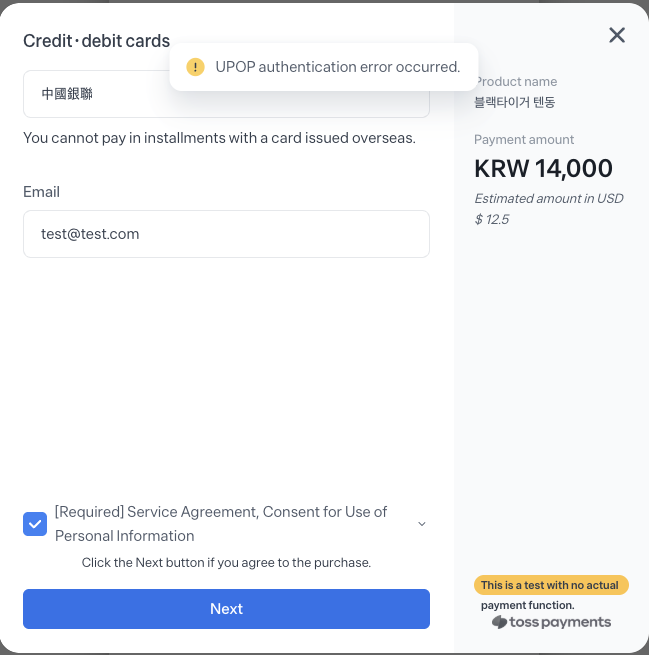
Task: Click the $ 12.5 converted amount
Action: coord(492,219)
